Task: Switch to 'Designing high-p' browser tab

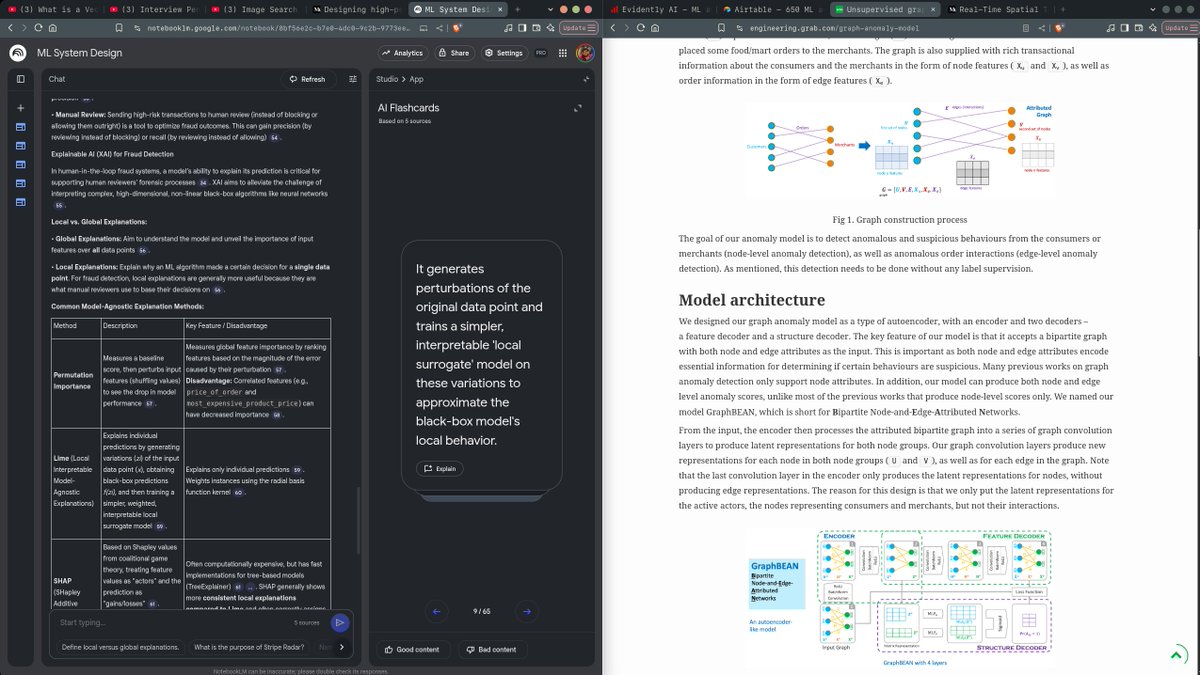Action: [x=355, y=9]
